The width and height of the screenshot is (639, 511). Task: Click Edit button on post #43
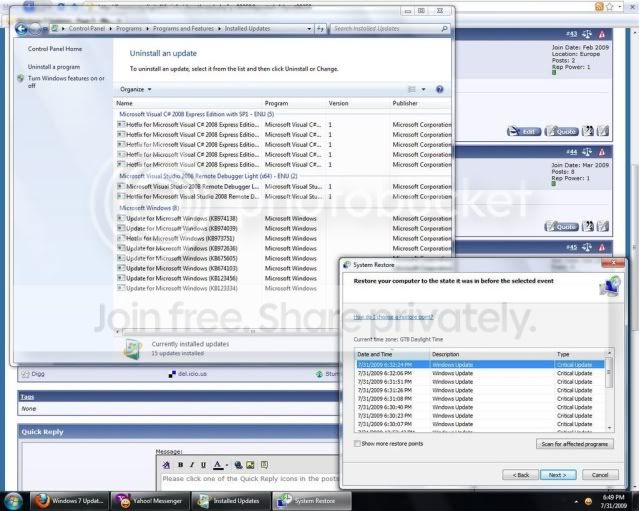(x=524, y=131)
